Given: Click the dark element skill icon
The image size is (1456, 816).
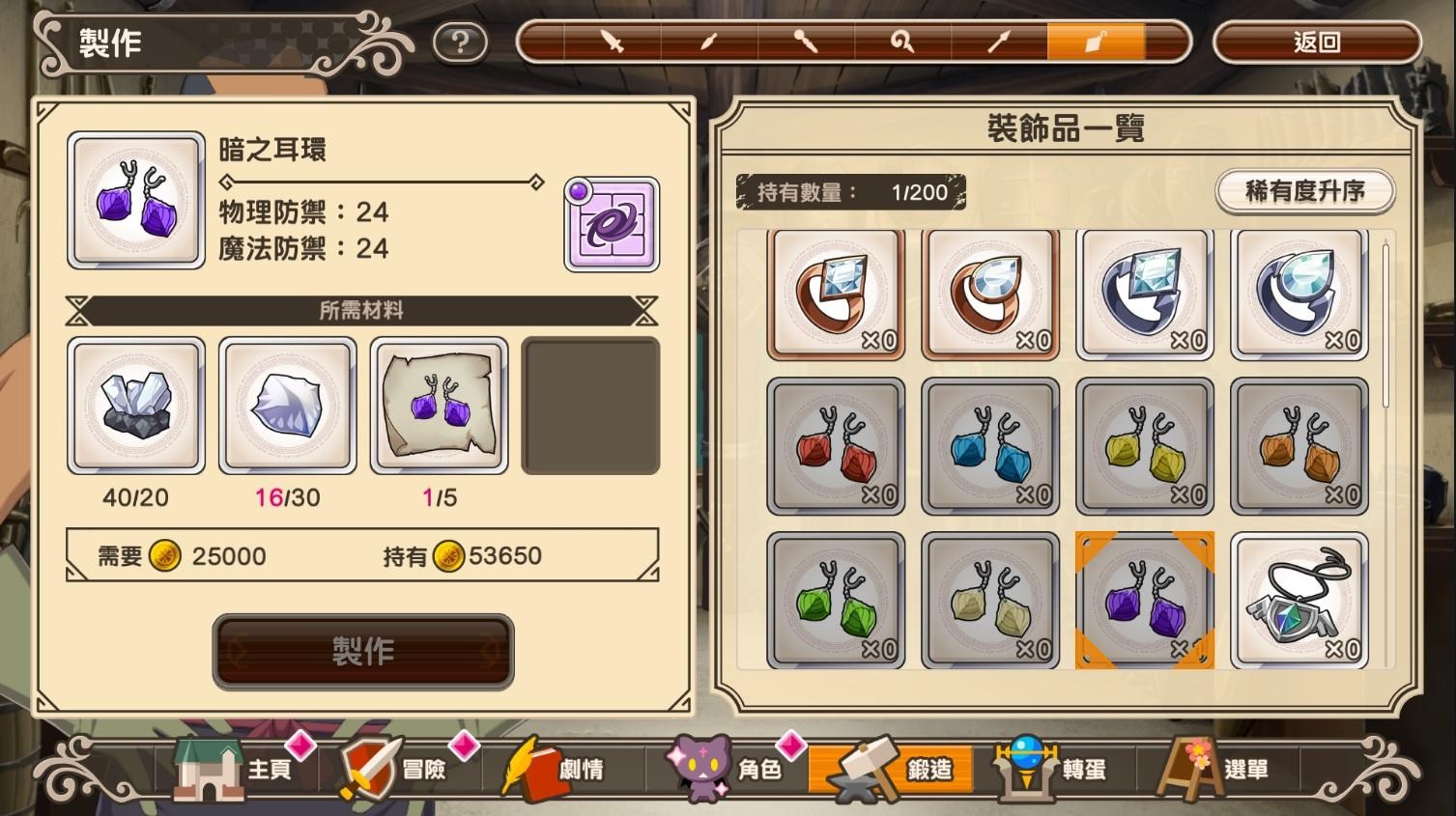Looking at the screenshot, I should click(x=613, y=224).
